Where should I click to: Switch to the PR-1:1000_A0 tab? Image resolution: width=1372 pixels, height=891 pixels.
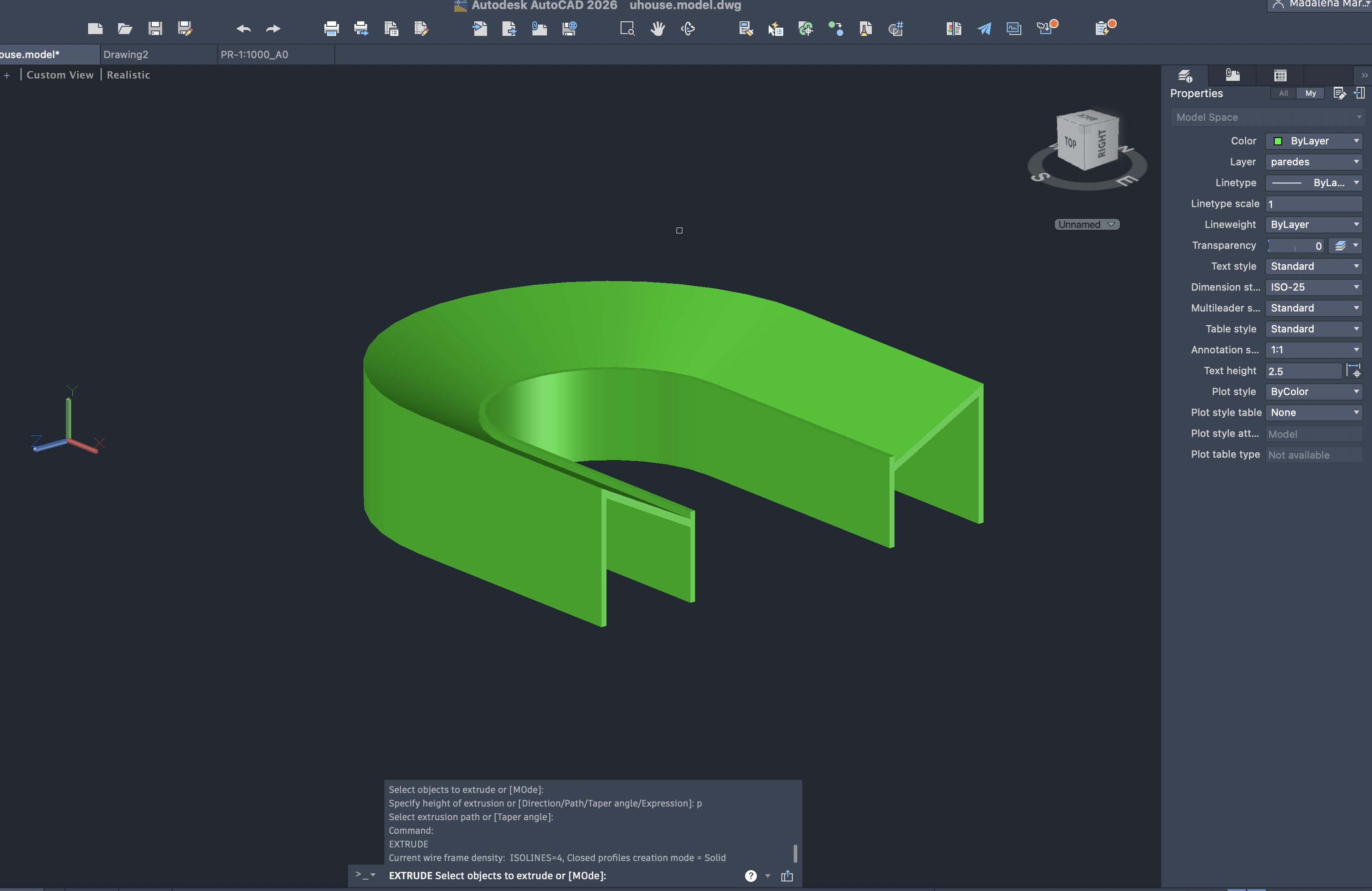pos(254,55)
